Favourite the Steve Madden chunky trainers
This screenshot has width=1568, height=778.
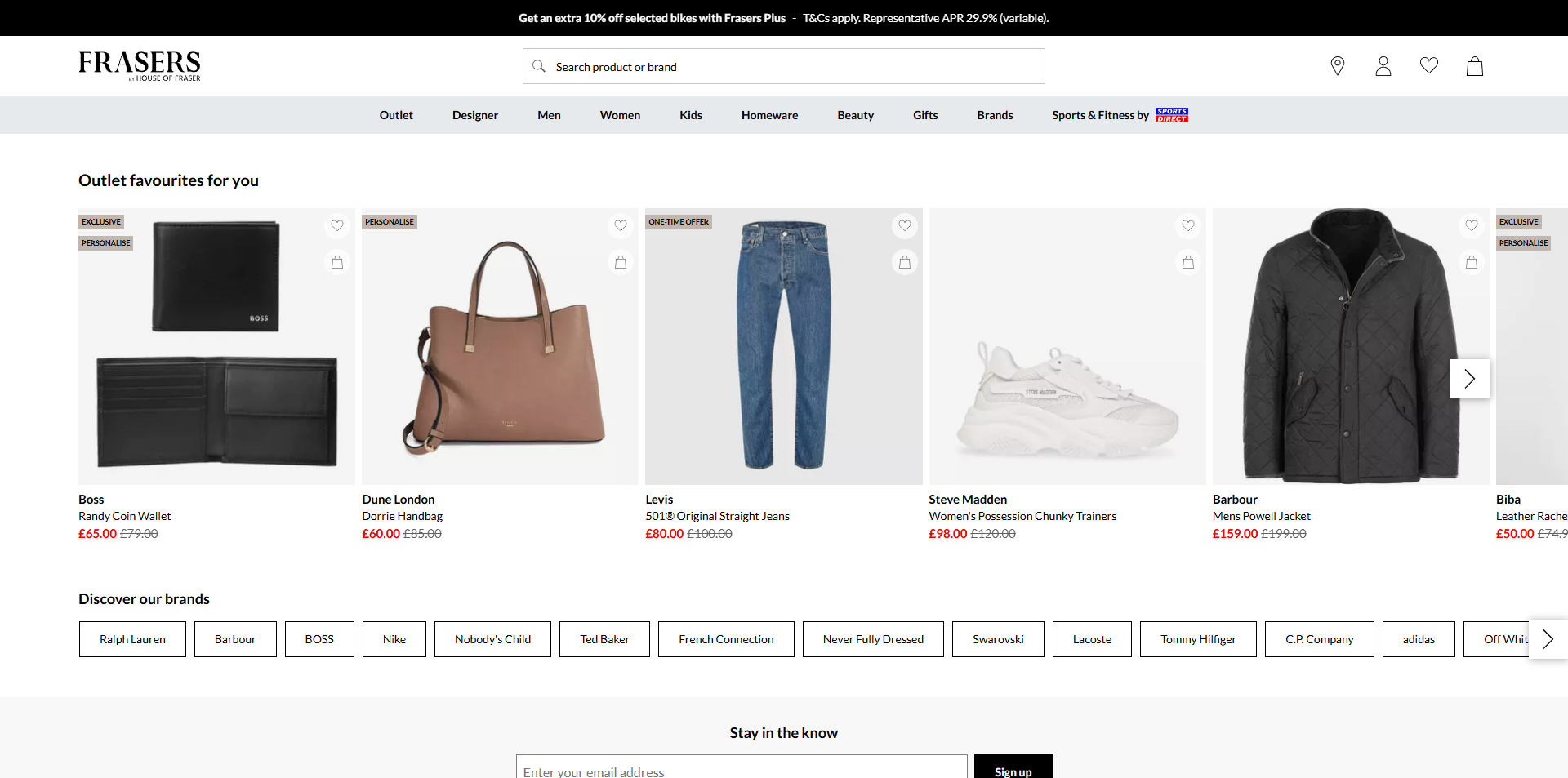(x=1188, y=226)
